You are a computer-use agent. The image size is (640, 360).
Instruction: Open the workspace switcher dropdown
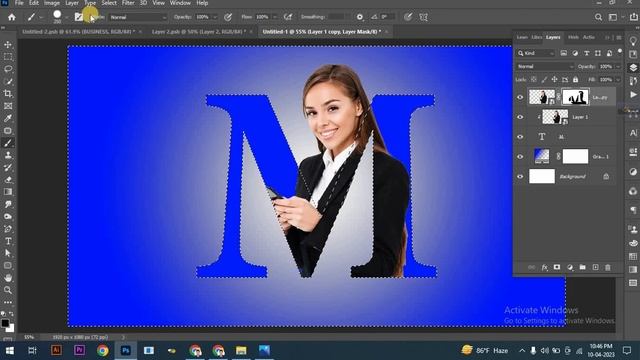pos(616,17)
